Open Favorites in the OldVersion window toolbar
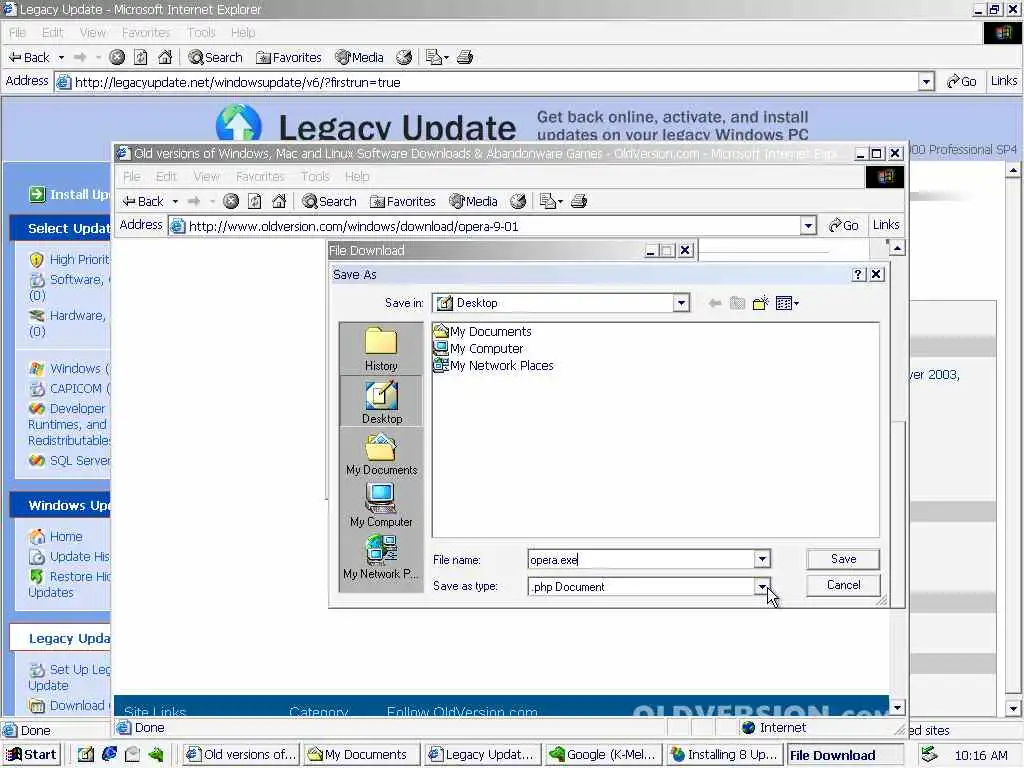The width and height of the screenshot is (1024, 768). point(402,201)
